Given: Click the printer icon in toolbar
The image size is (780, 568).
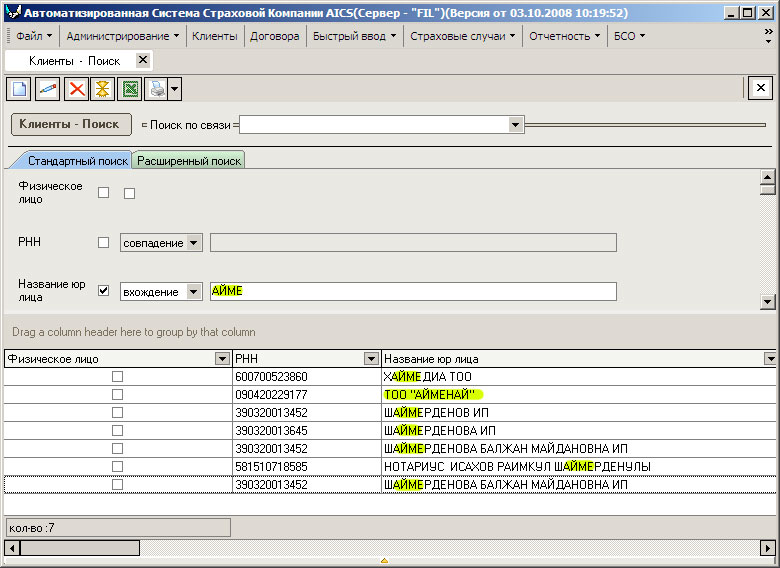Looking at the screenshot, I should 156,89.
